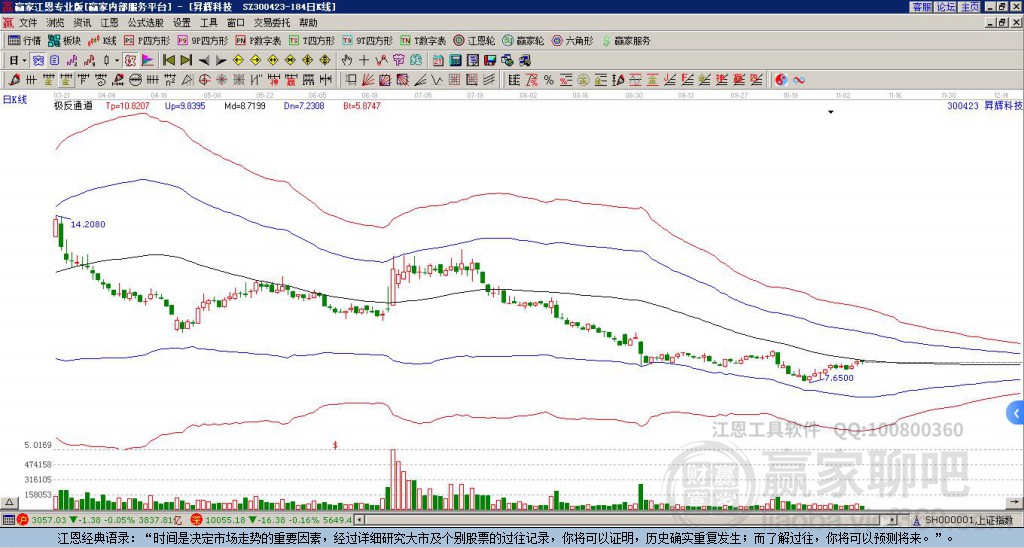
Task: Click the up-triangle button beside the volume bars
Action: pyautogui.click(x=9, y=502)
